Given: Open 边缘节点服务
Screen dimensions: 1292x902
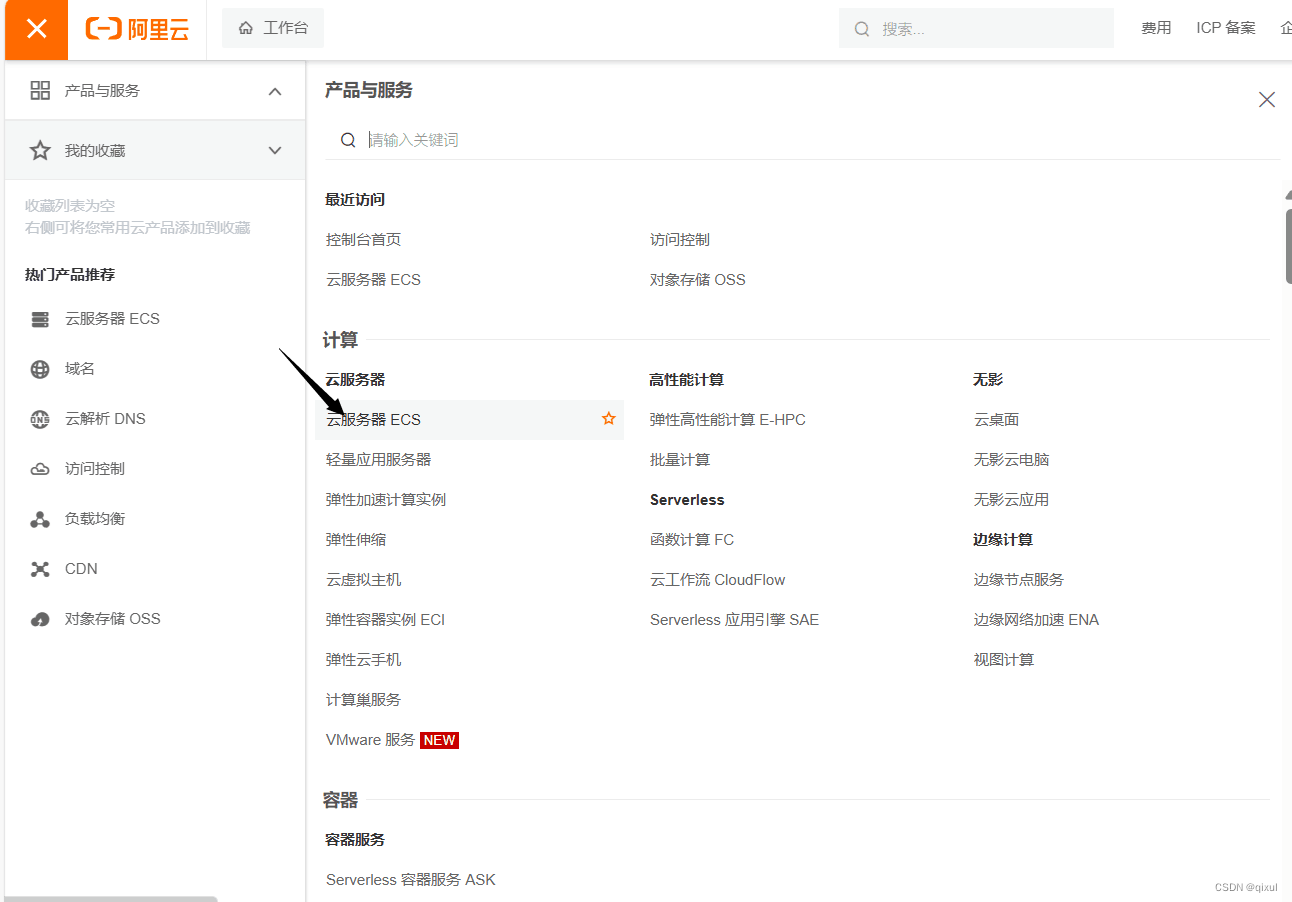Looking at the screenshot, I should click(x=1019, y=580).
